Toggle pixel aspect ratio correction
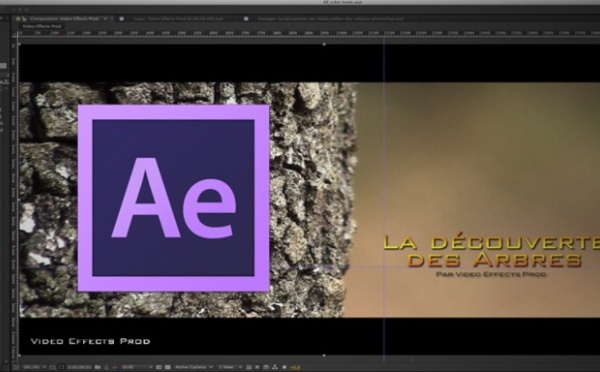This screenshot has width=600, height=372. (x=249, y=367)
